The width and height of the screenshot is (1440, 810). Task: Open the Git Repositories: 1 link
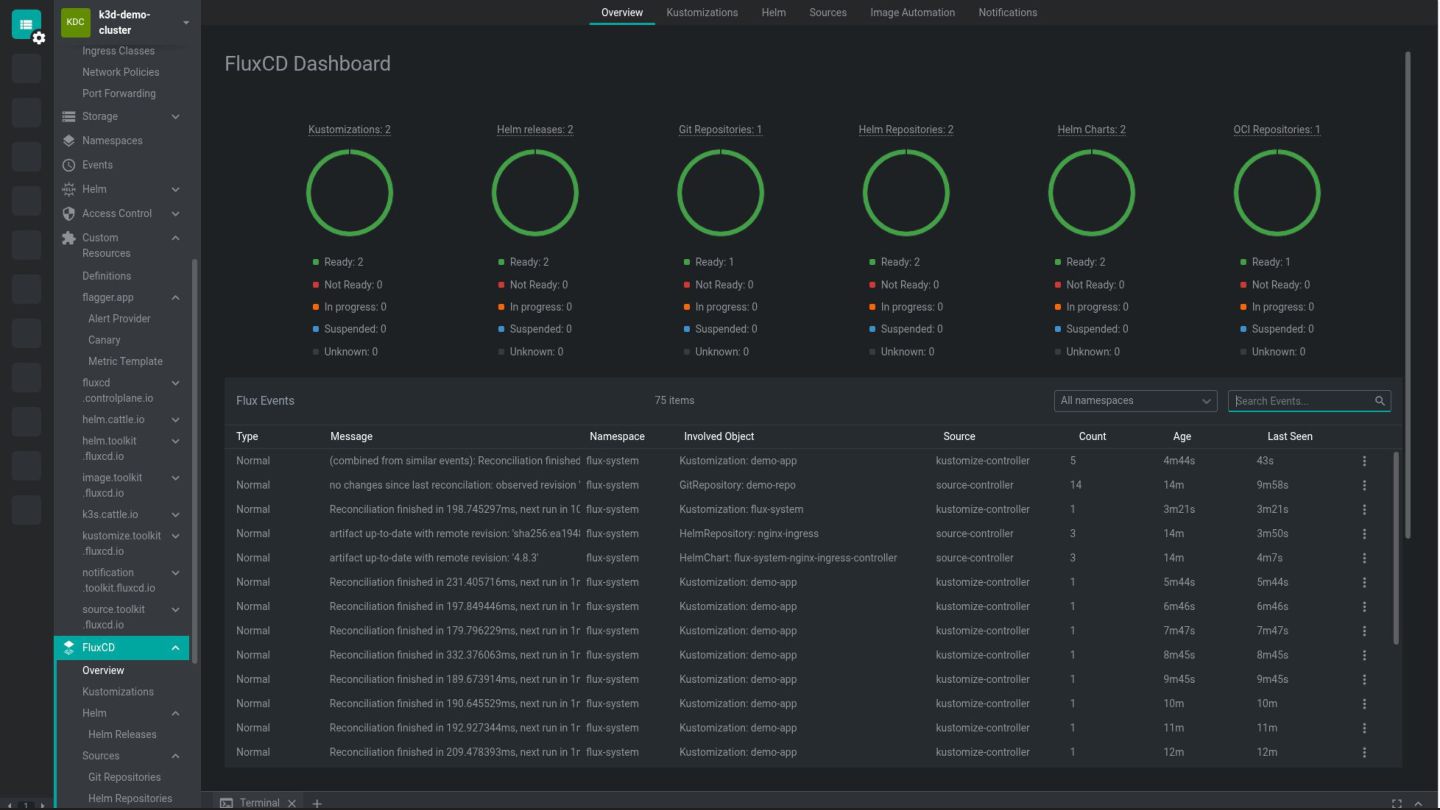[720, 130]
